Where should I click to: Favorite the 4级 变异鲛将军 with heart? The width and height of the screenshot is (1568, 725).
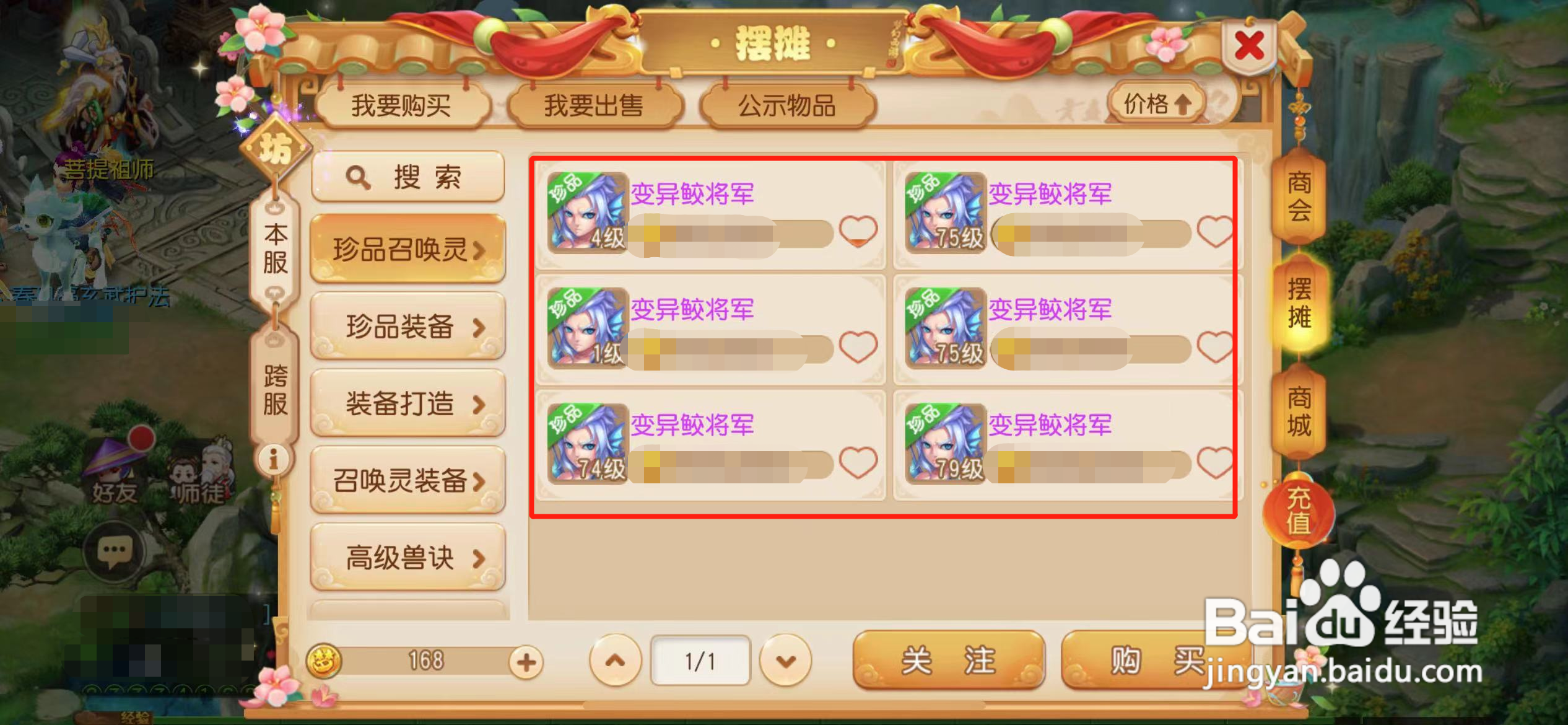coord(858,231)
